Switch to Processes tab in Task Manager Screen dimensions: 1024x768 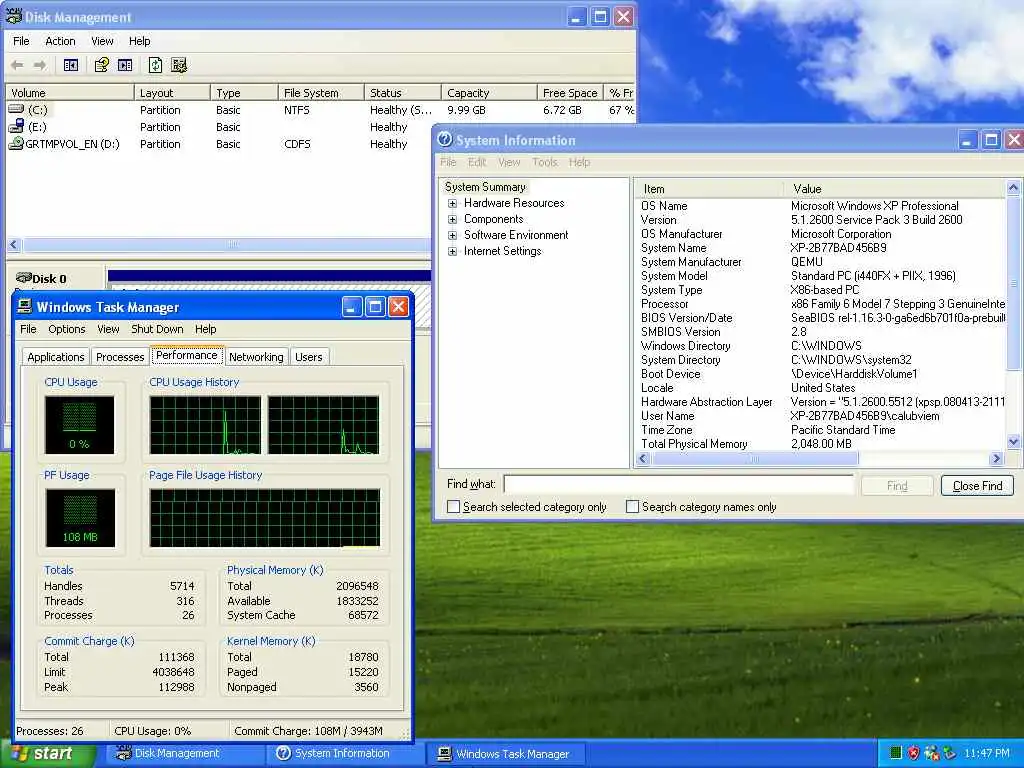(120, 357)
